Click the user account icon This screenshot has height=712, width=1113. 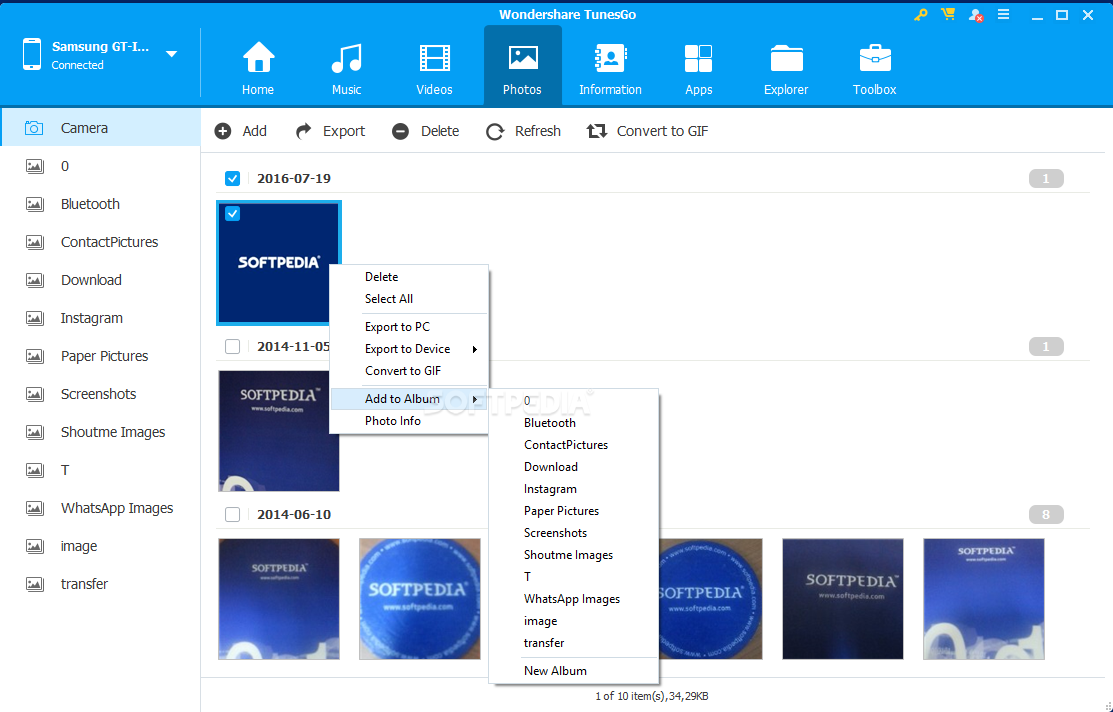(x=975, y=14)
